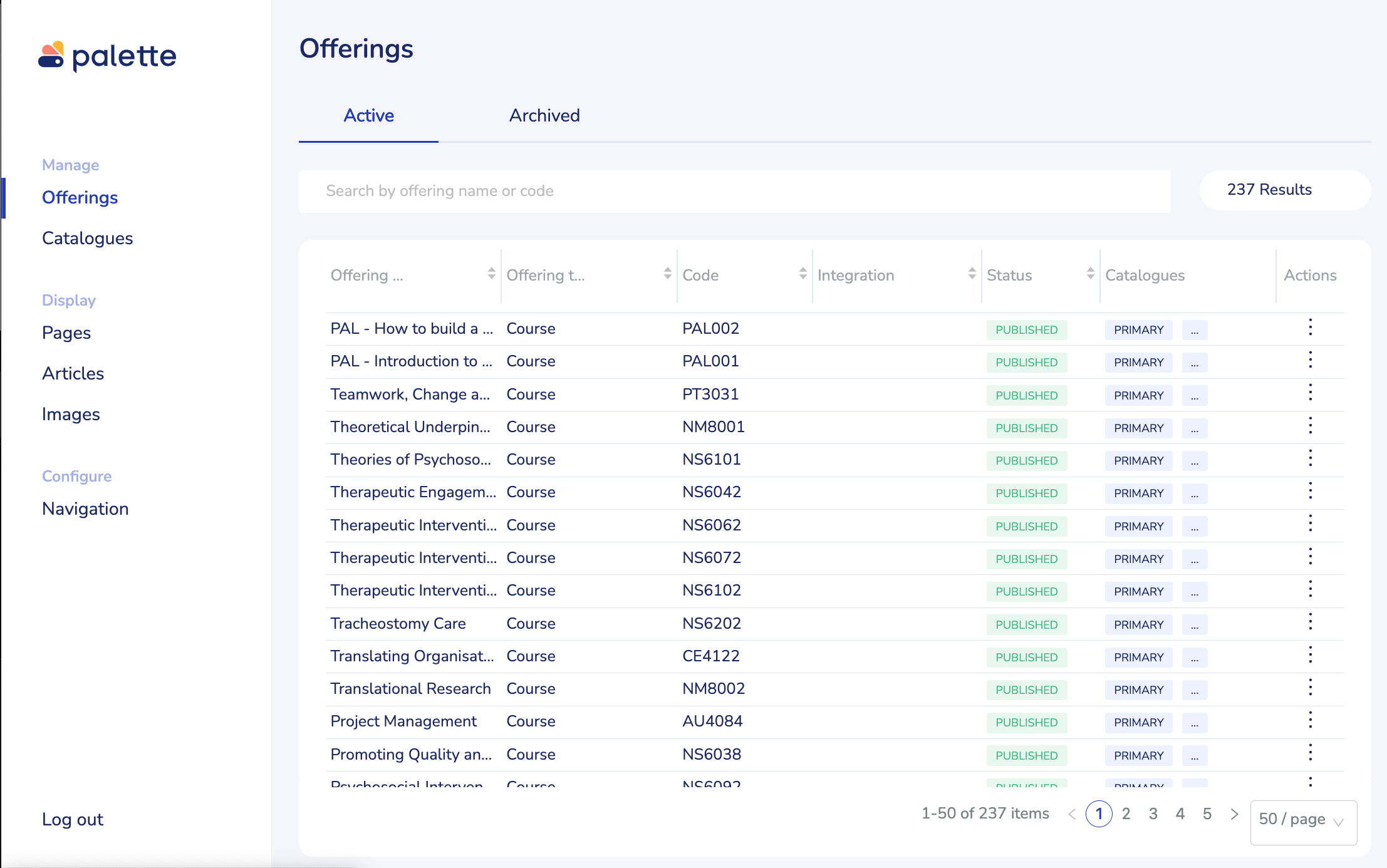Click Log out
The width and height of the screenshot is (1387, 868).
click(x=73, y=819)
